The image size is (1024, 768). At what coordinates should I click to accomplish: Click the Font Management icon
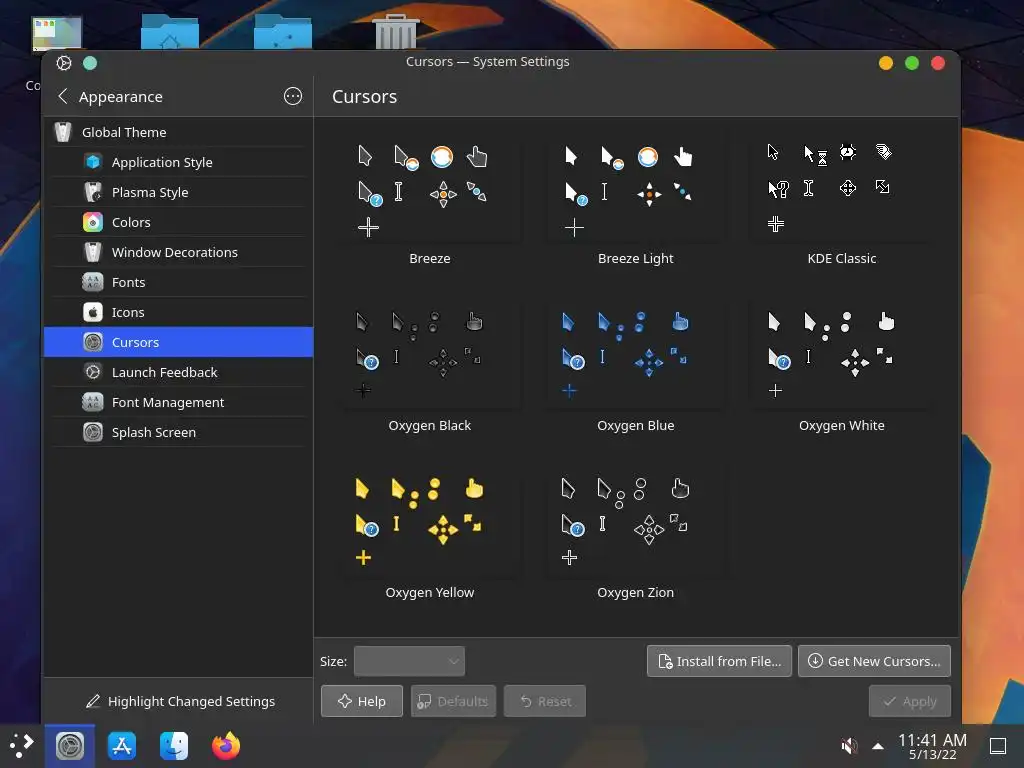coord(93,402)
